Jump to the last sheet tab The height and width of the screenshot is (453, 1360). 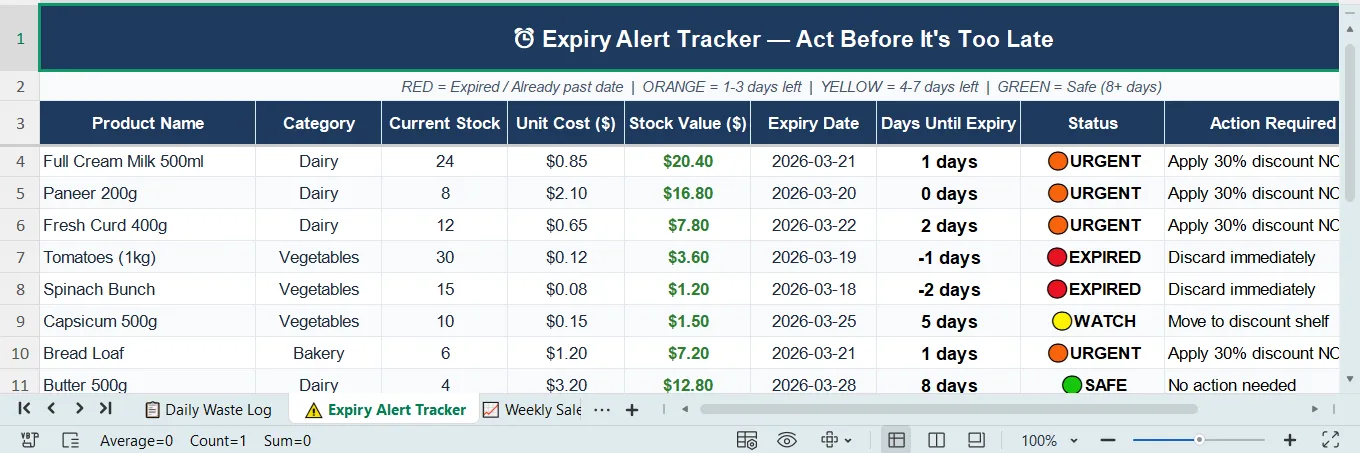(x=105, y=408)
